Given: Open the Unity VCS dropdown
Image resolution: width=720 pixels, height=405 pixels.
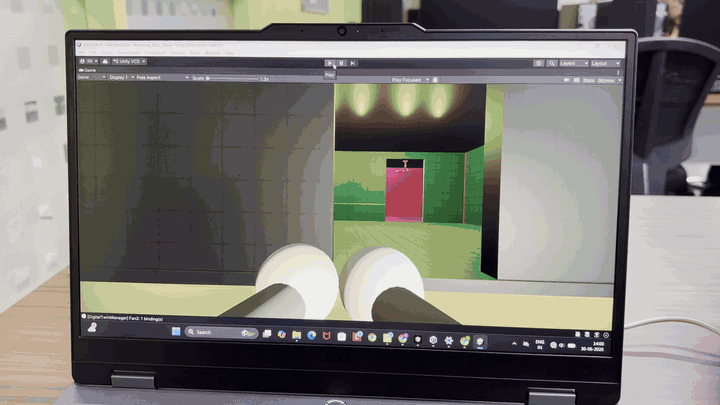Looking at the screenshot, I should point(129,61).
